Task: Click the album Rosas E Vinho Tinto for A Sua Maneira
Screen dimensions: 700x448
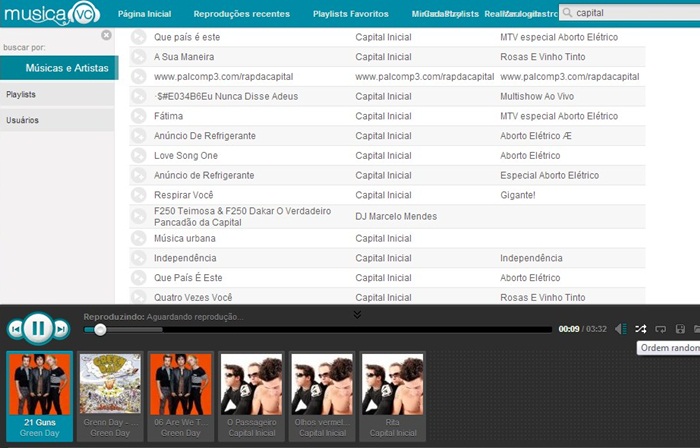Action: 542,57
